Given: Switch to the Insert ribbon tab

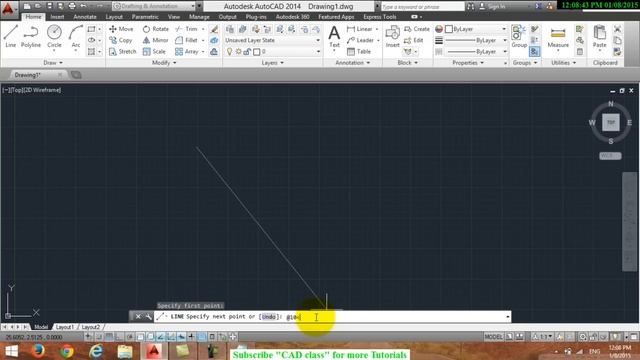Looking at the screenshot, I should click(57, 17).
